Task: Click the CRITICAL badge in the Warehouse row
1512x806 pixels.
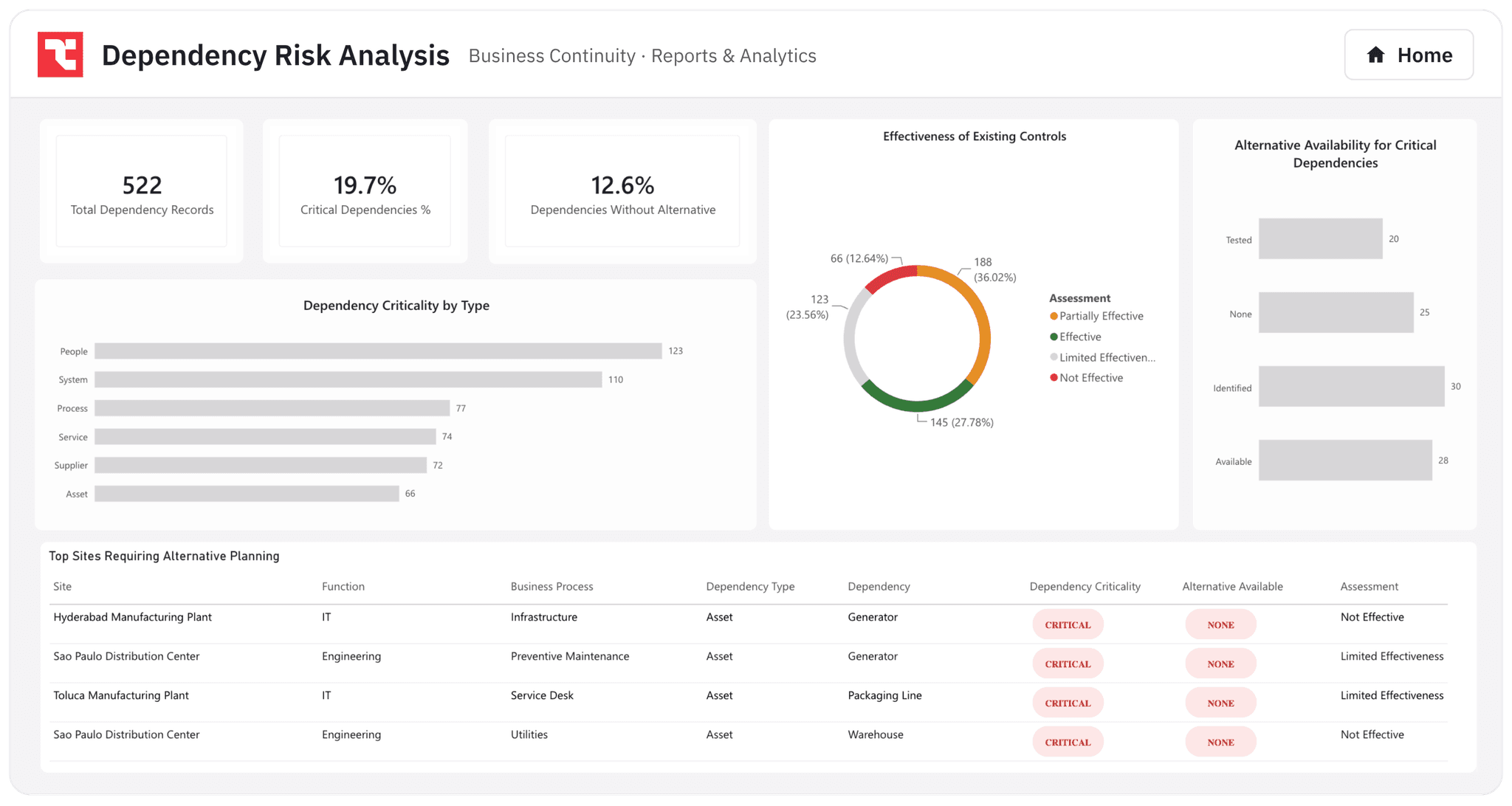Action: pos(1068,742)
